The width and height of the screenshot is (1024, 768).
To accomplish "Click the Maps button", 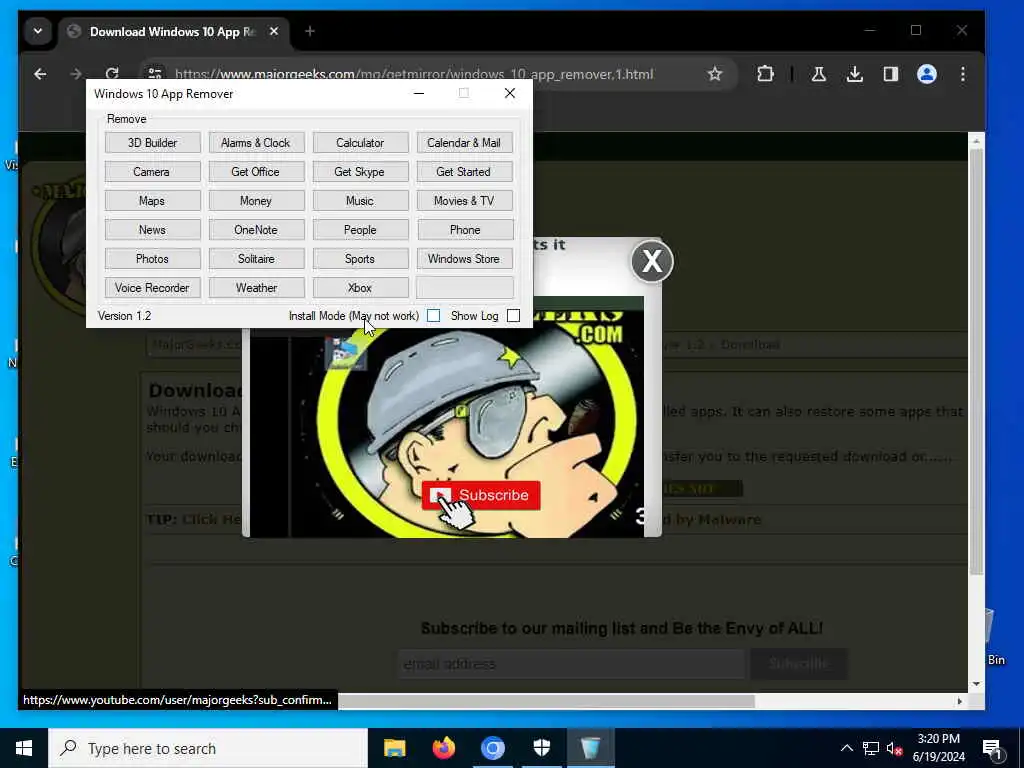I will click(x=152, y=200).
